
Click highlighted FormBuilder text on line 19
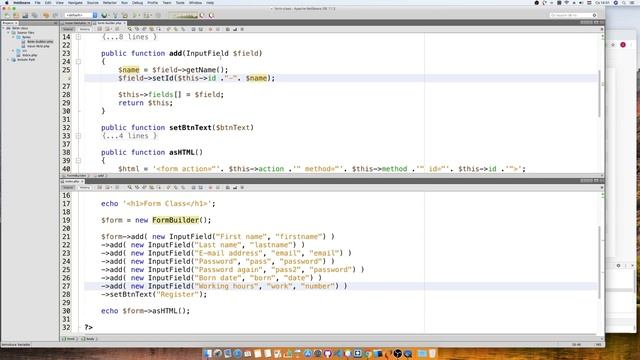(176, 220)
